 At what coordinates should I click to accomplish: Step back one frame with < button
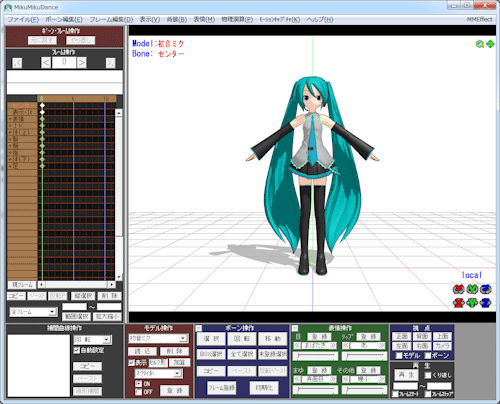[x=46, y=63]
